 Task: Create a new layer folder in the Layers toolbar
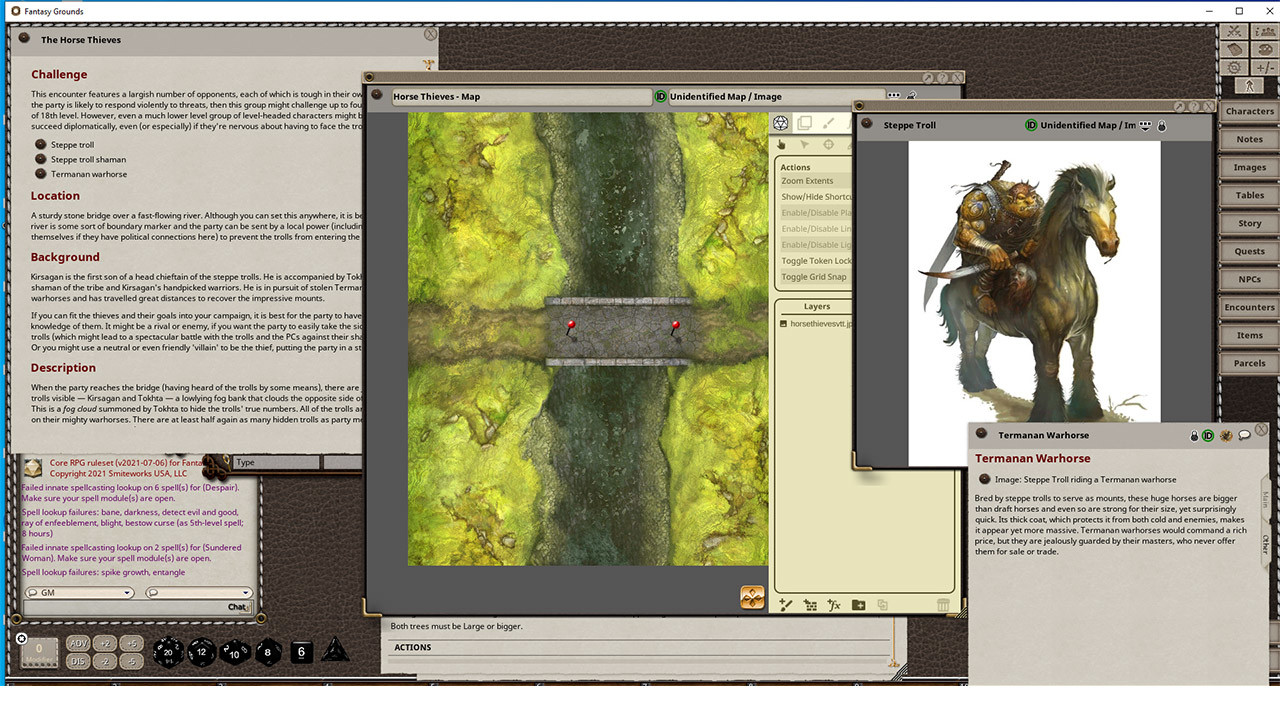858,605
